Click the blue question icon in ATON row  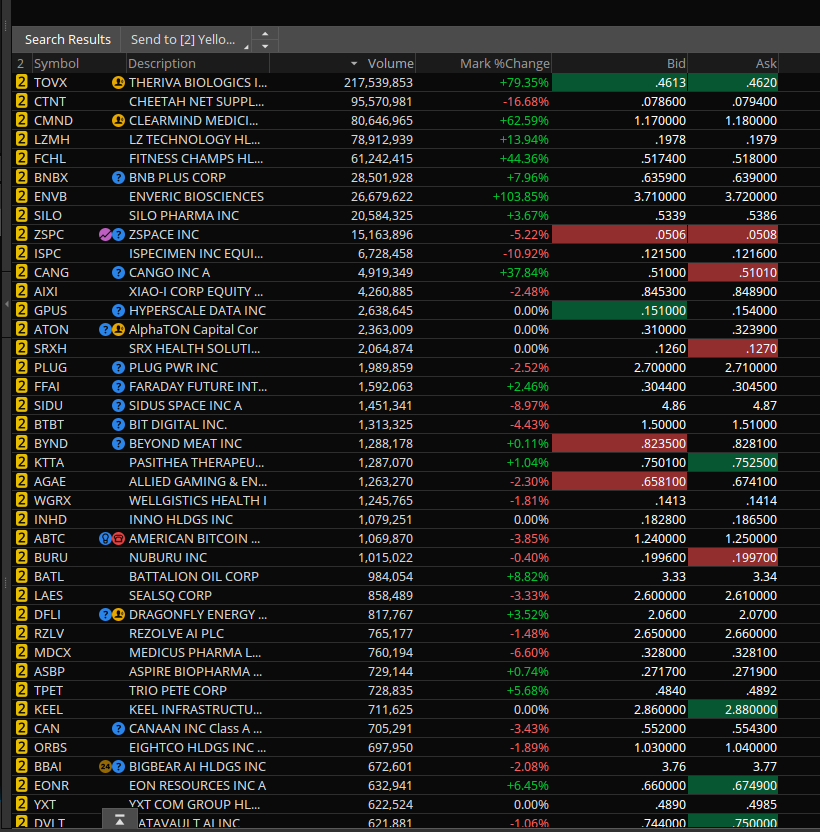105,330
